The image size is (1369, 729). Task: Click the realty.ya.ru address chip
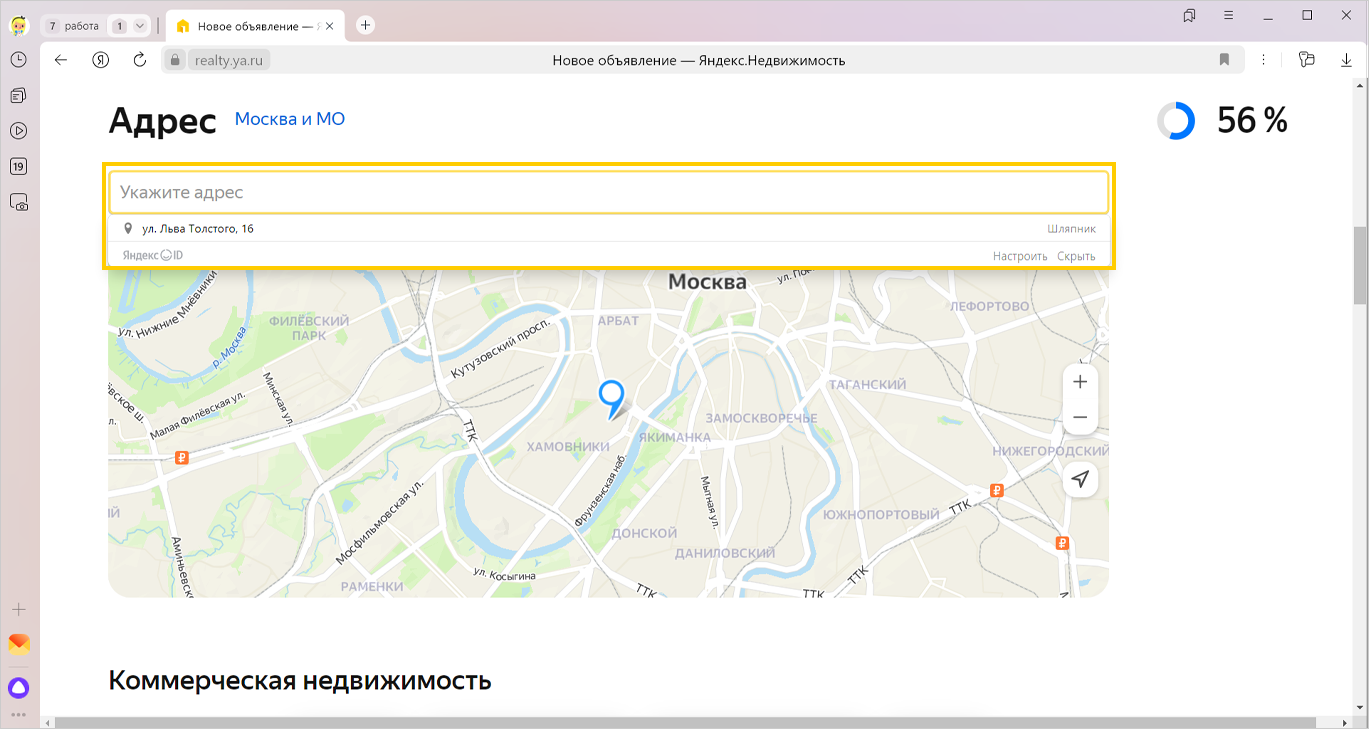(230, 60)
